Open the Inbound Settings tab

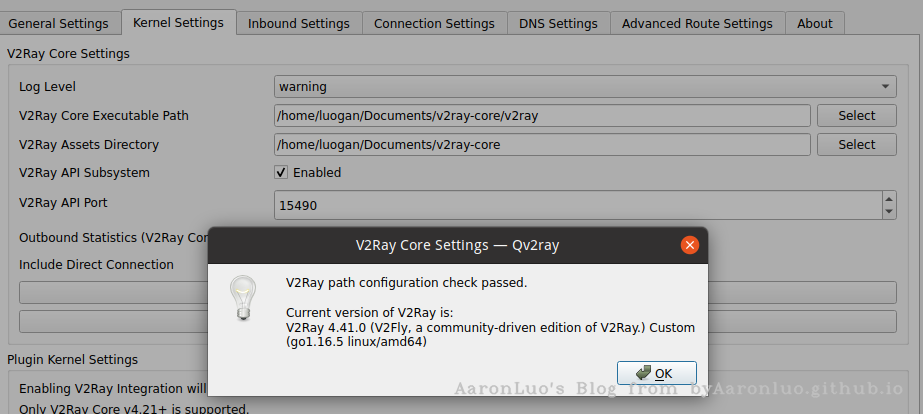[x=299, y=23]
